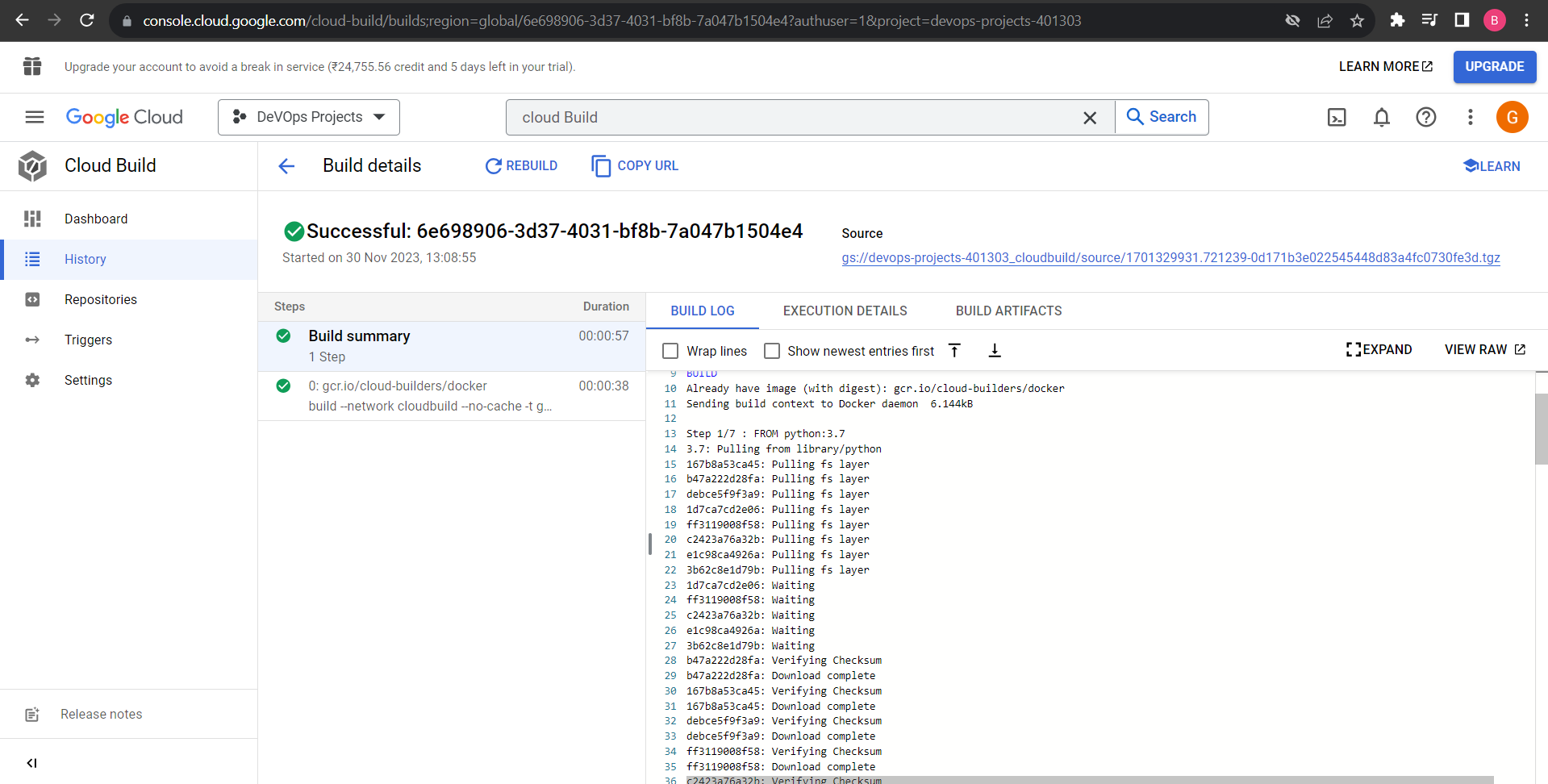Jump to bottom of build log
Viewport: 1548px width, 784px height.
tap(995, 350)
